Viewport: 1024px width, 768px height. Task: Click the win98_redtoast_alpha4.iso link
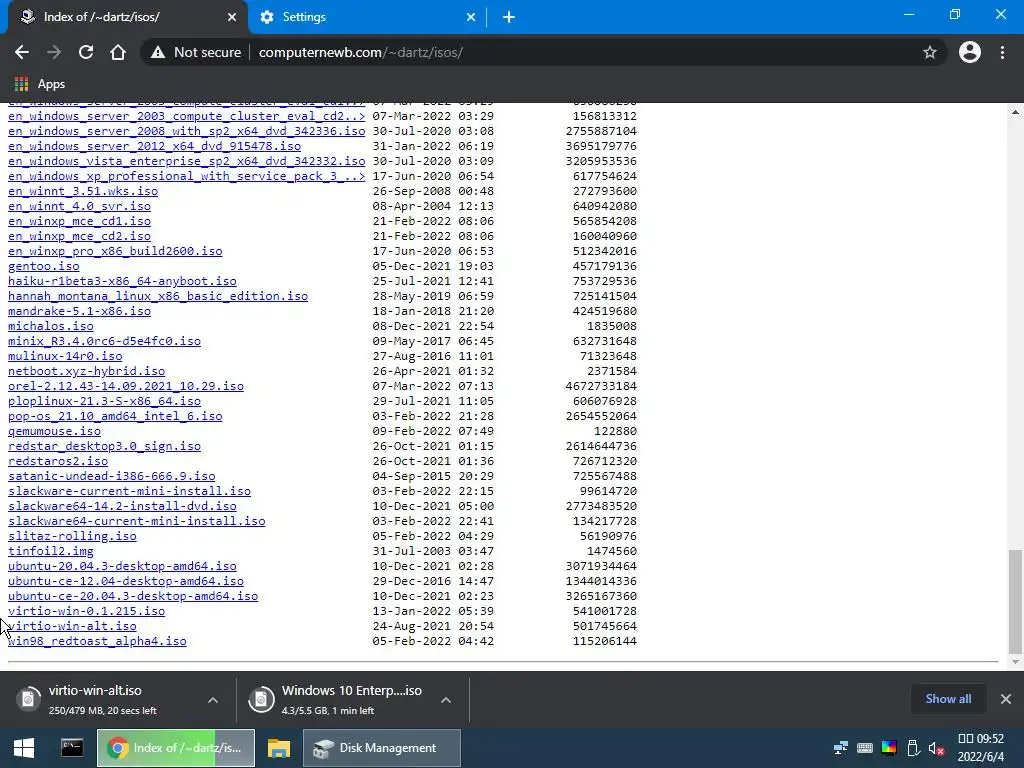point(97,642)
